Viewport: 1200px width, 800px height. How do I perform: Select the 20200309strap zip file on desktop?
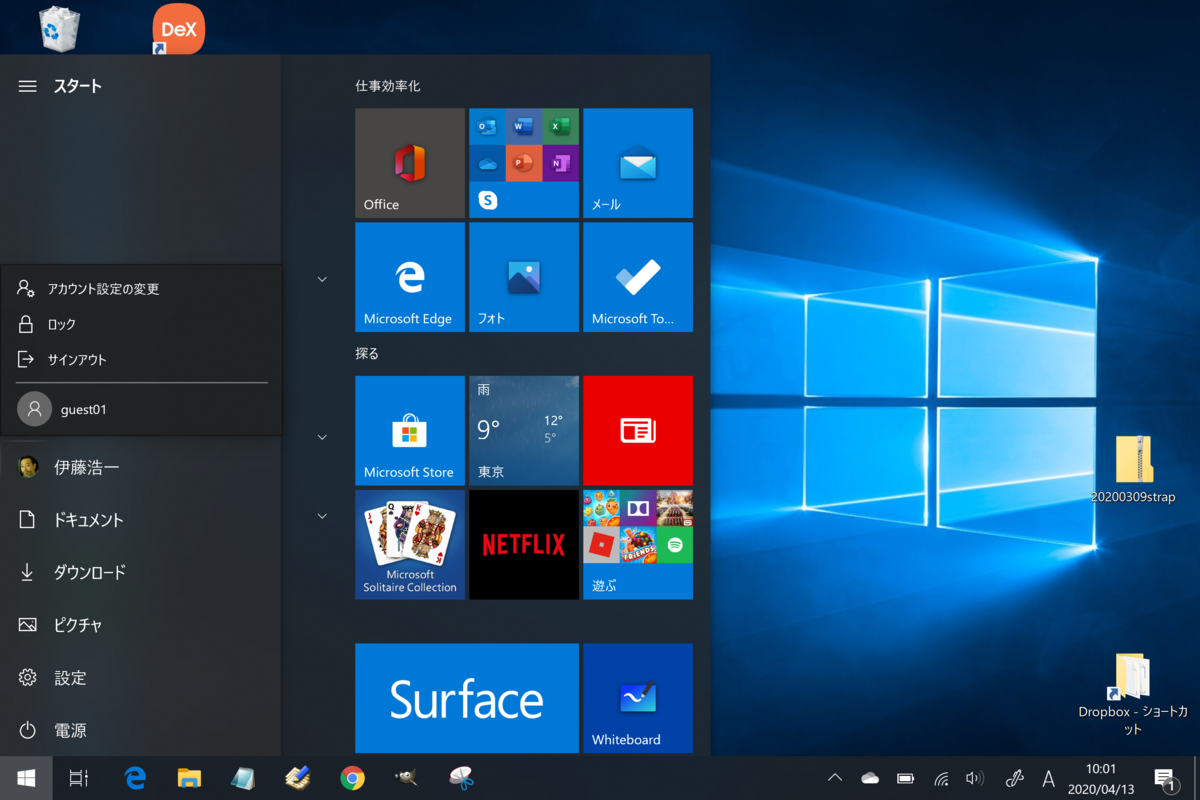(x=1133, y=469)
